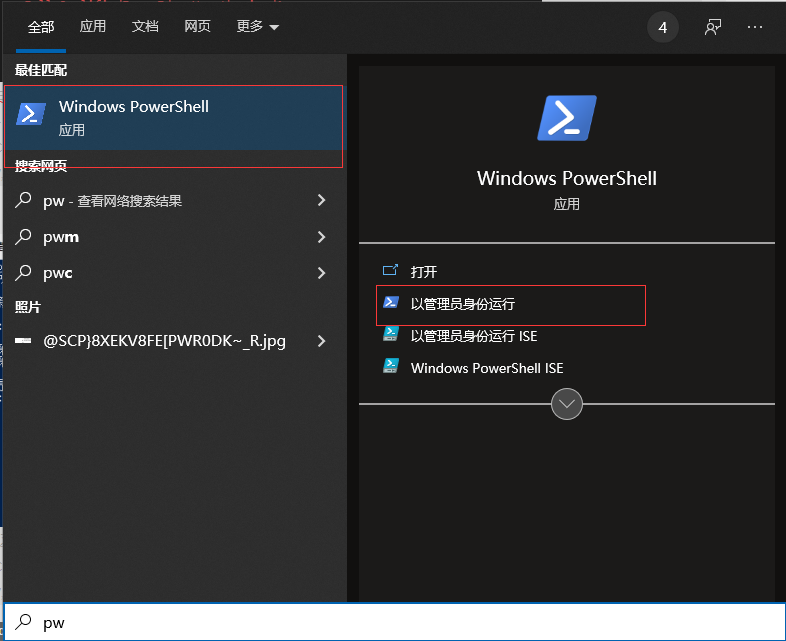Click large PowerShell logo in preview pane
The height and width of the screenshot is (641, 786).
(x=567, y=118)
